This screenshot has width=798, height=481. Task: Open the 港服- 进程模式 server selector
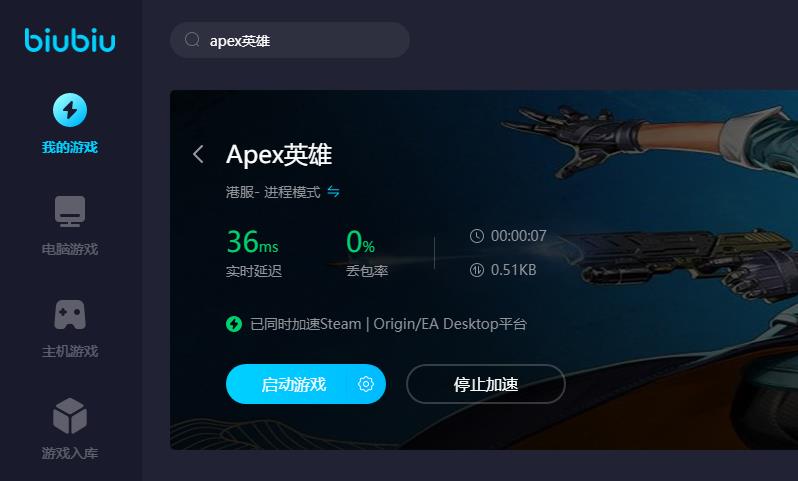point(273,192)
